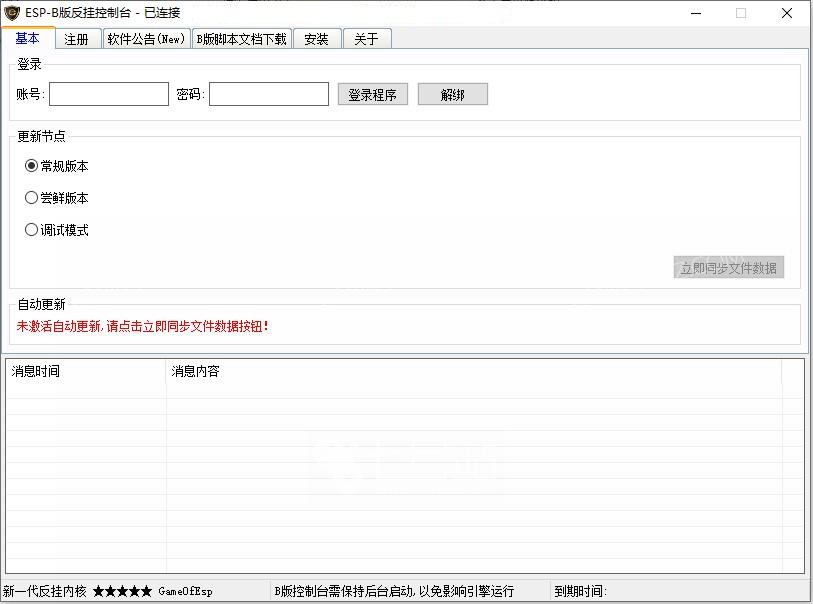
Task: Select the 常规版本 radio option
Action: (x=57, y=166)
